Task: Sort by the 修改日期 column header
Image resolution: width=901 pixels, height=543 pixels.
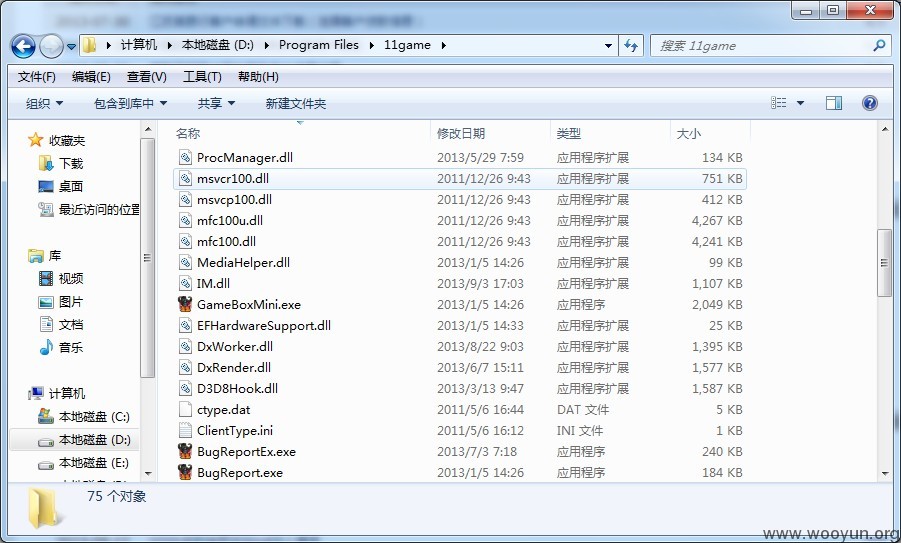Action: pos(461,133)
